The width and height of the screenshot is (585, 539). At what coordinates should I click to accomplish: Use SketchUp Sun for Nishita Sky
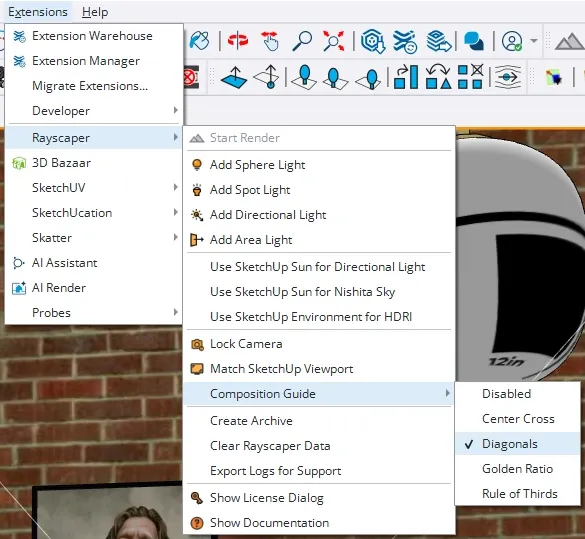319,292
